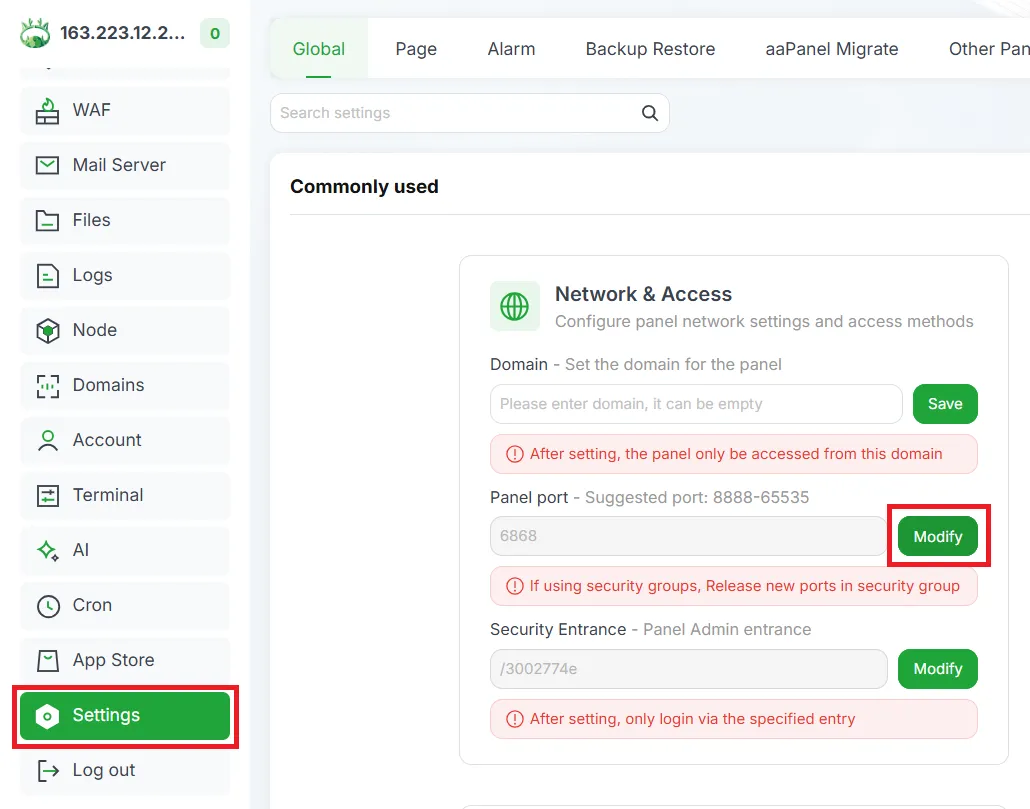Select the Node cube icon
Image resolution: width=1030 pixels, height=809 pixels.
[47, 330]
